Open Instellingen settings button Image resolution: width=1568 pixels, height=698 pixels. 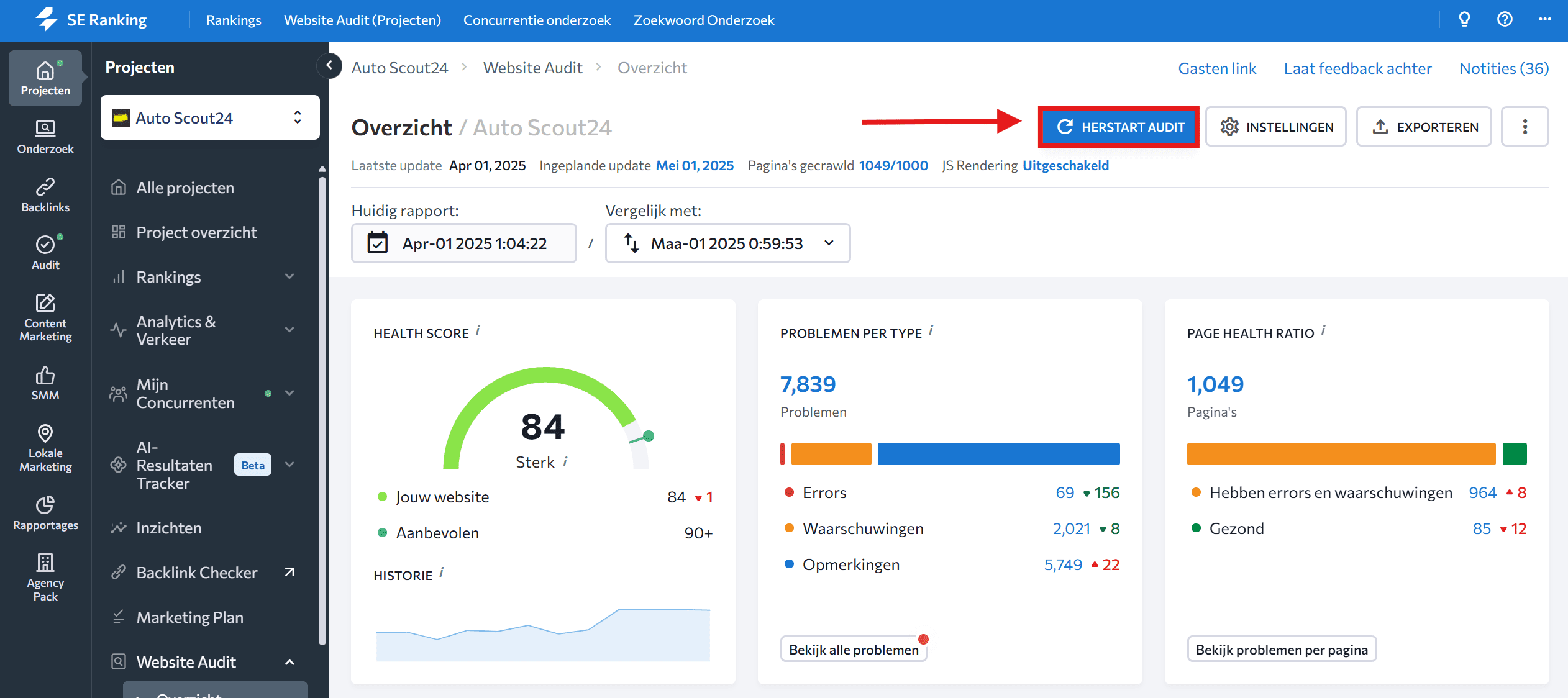pos(1276,127)
